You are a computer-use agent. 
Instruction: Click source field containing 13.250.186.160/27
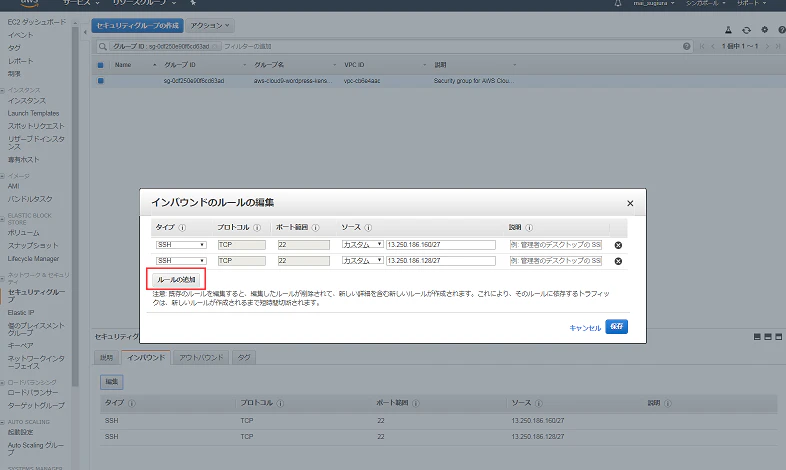click(x=441, y=245)
